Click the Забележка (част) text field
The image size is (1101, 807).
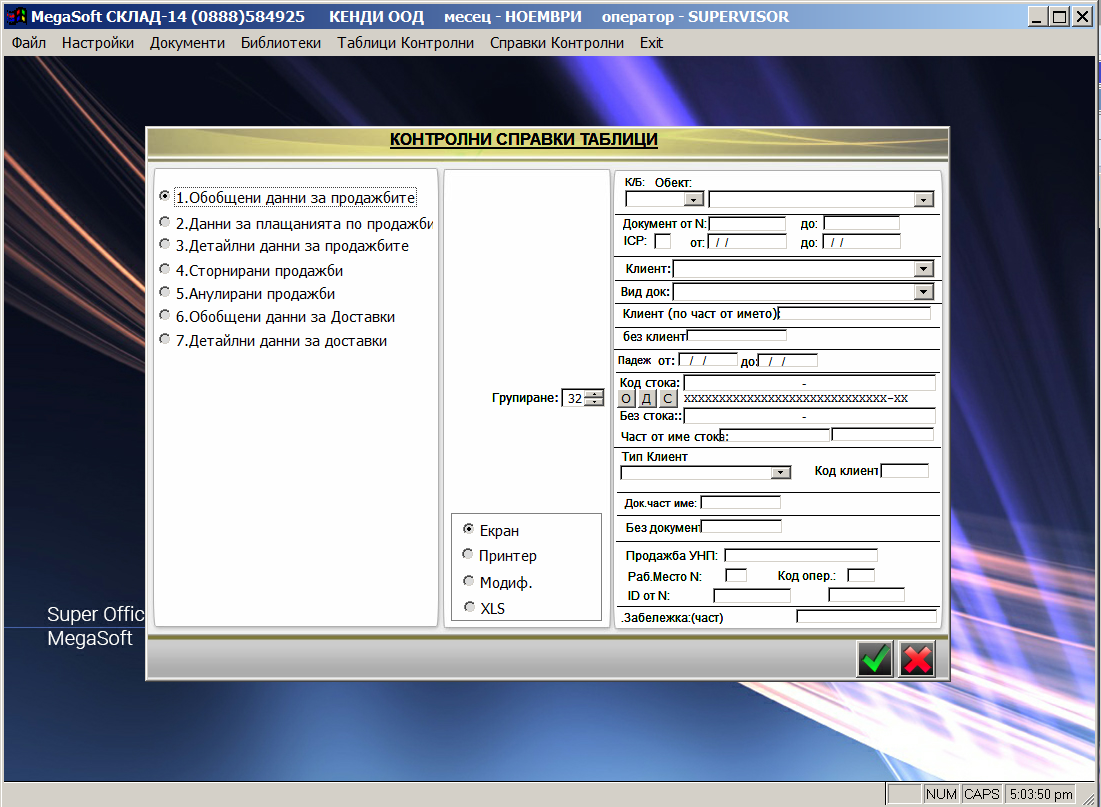click(x=866, y=617)
